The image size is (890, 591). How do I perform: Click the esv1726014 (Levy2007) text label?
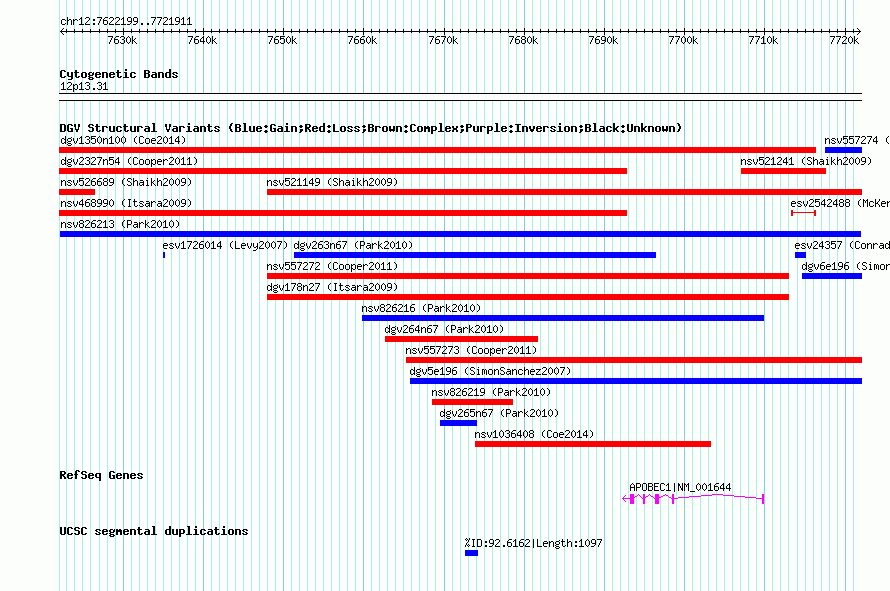pos(225,245)
